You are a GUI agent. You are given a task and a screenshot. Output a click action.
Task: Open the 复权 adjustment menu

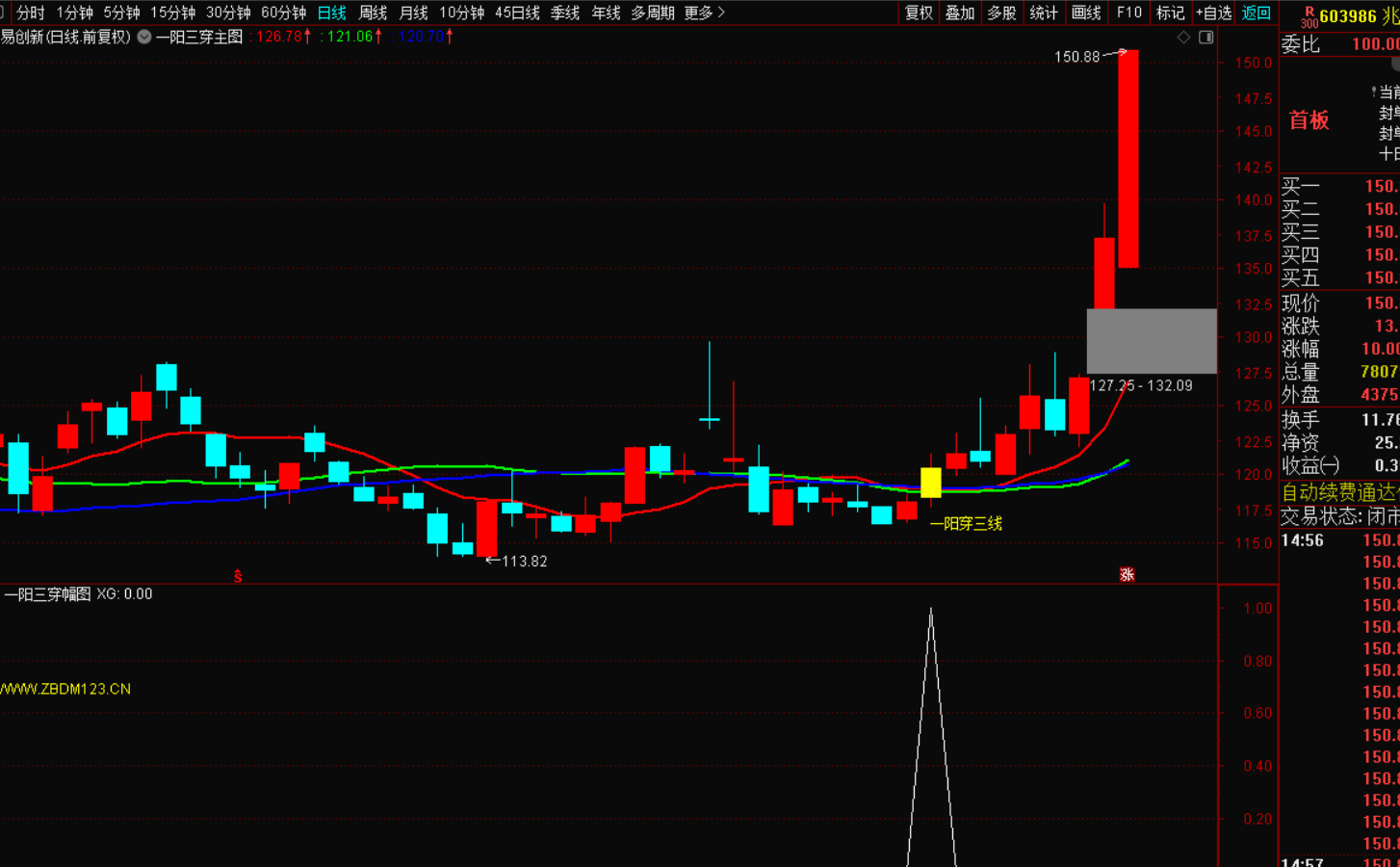click(x=919, y=13)
